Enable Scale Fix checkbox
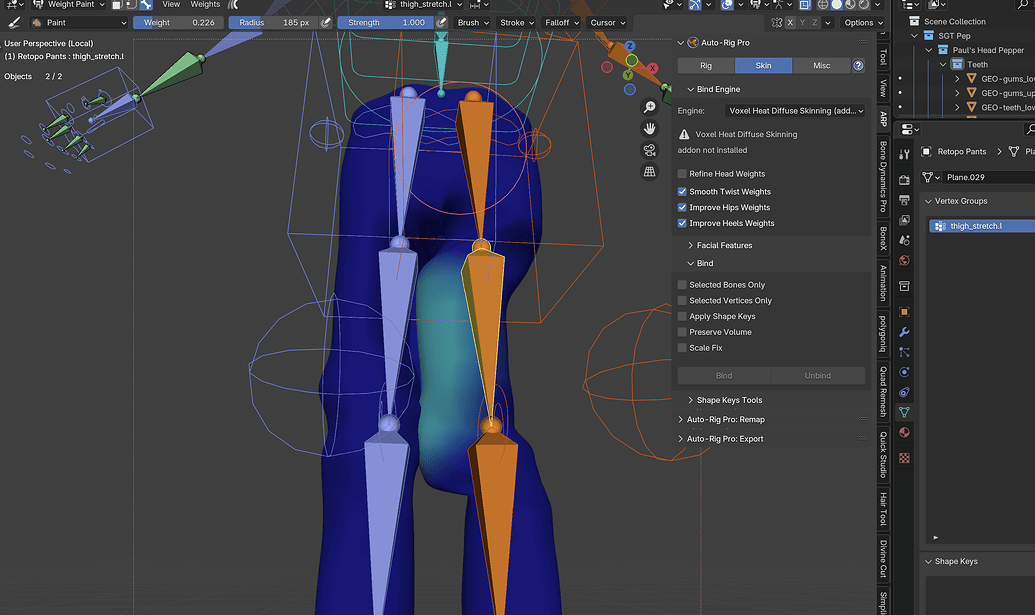The image size is (1035, 615). click(682, 348)
